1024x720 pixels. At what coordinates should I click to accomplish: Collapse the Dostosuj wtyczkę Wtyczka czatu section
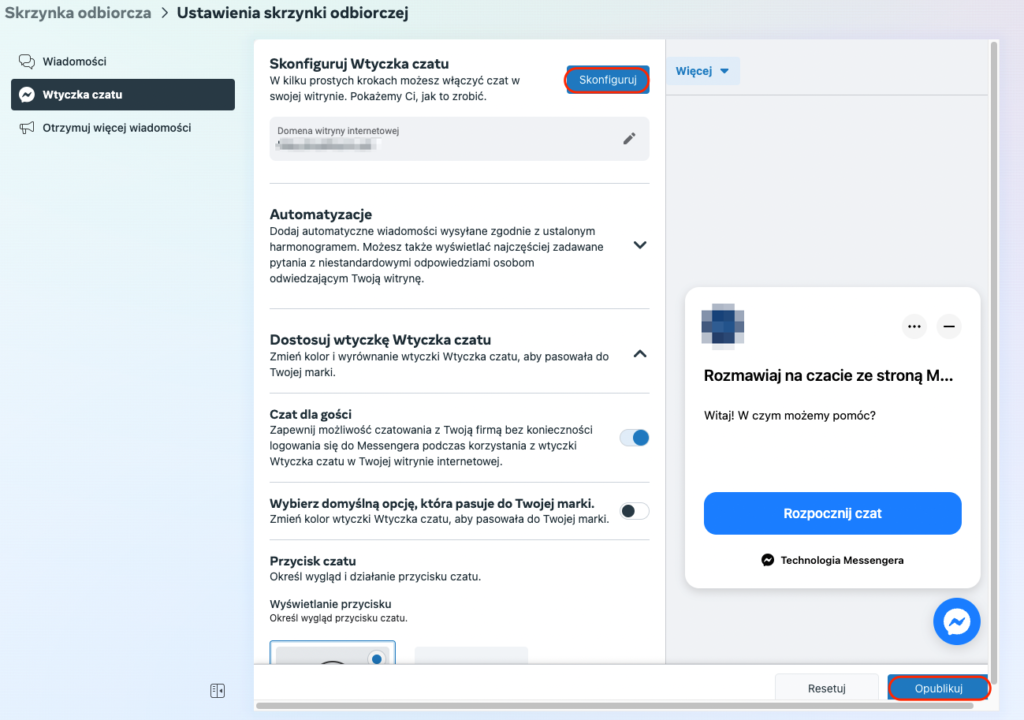641,353
